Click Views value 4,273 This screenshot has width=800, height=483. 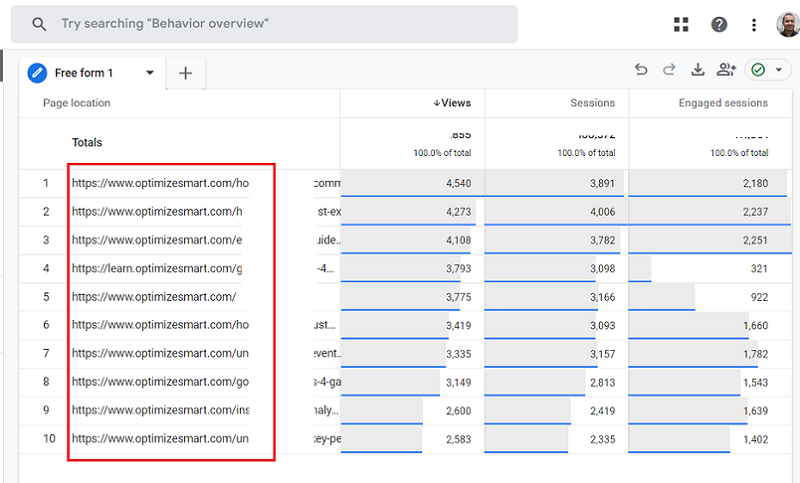(459, 212)
